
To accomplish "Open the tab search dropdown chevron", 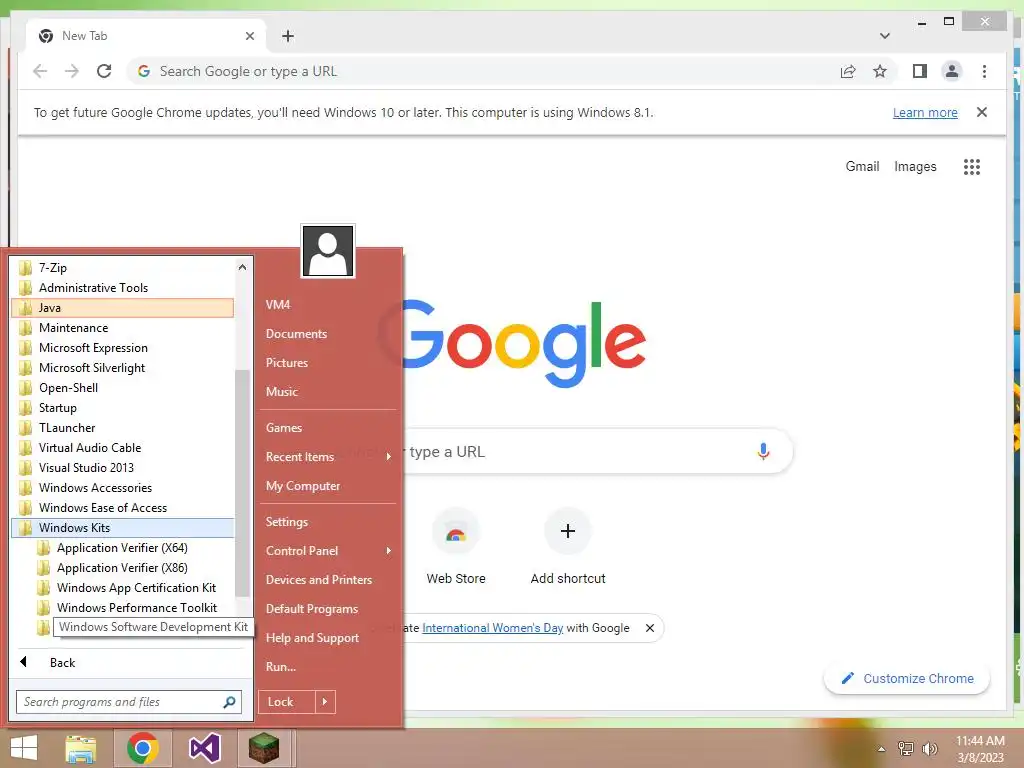I will pos(884,36).
